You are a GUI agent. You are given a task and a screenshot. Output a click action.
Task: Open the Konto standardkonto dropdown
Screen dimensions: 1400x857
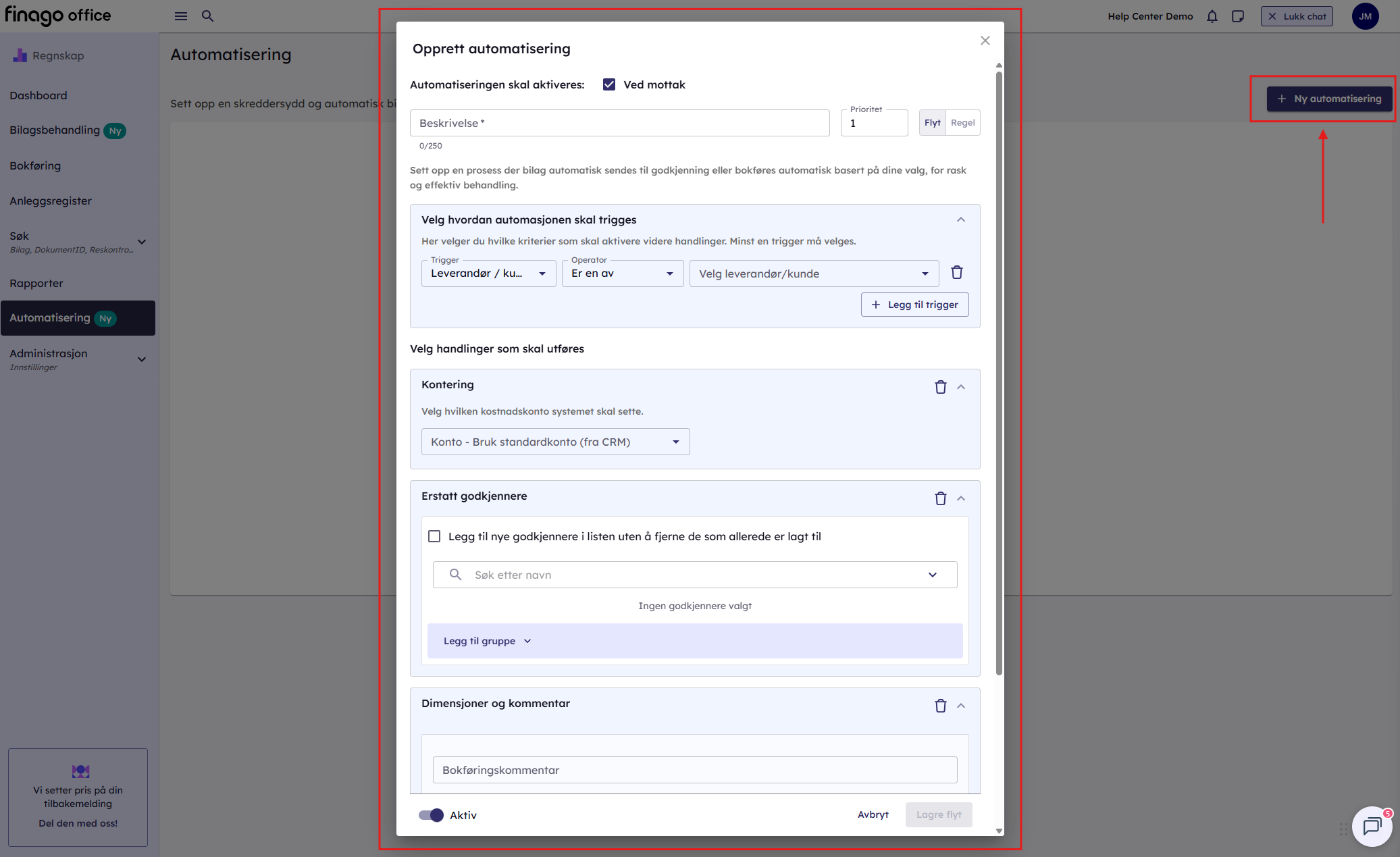click(x=555, y=442)
